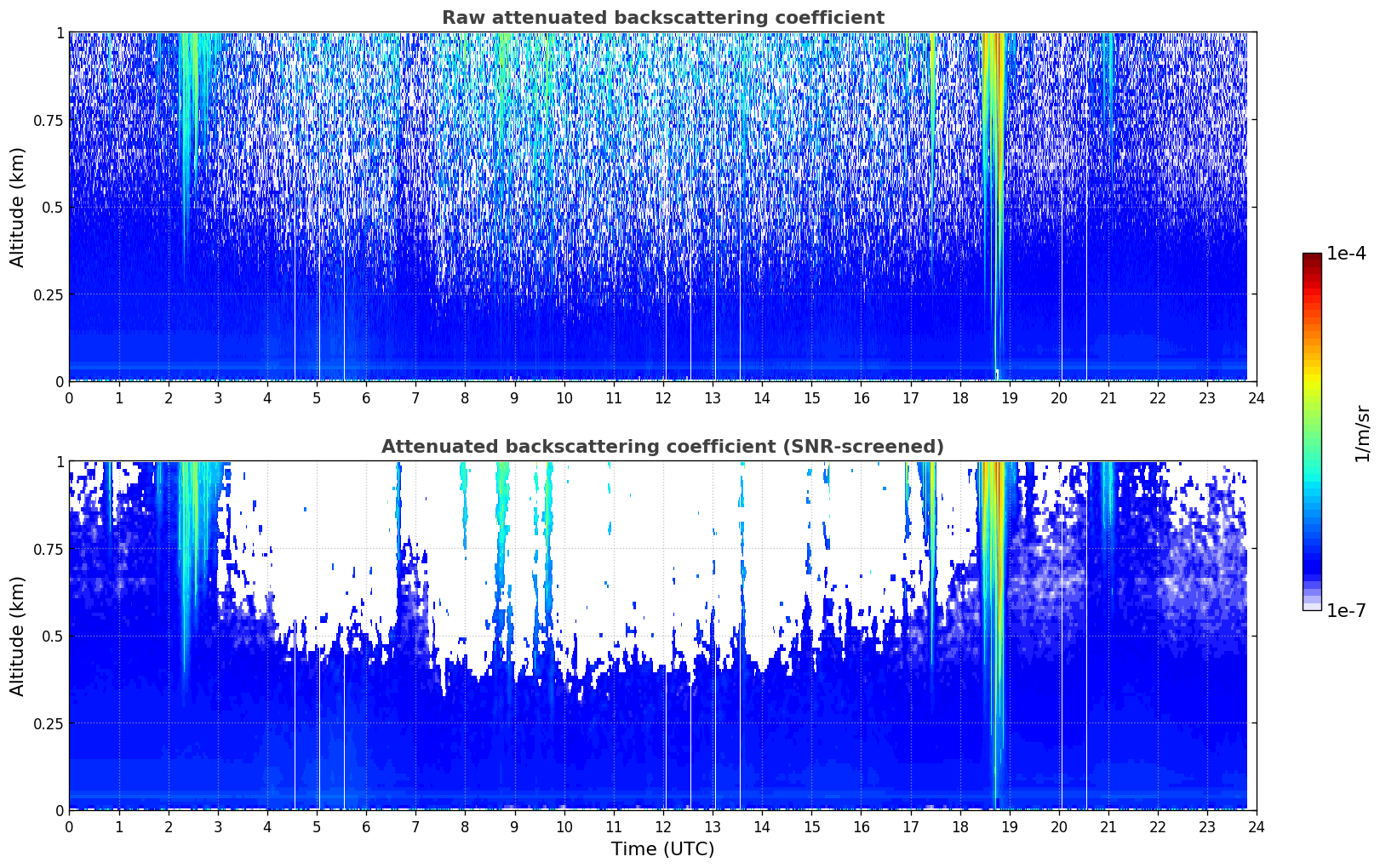Click the '1/m/sr' colorbar unit label
Image resolution: width=1380 pixels, height=868 pixels.
point(1362,432)
